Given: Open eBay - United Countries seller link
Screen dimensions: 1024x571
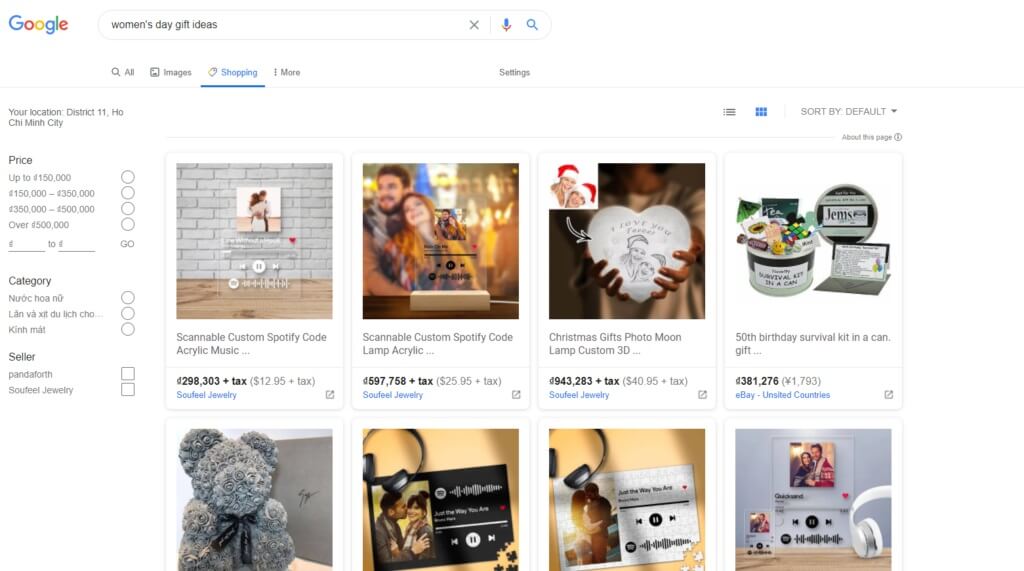Looking at the screenshot, I should pos(782,395).
